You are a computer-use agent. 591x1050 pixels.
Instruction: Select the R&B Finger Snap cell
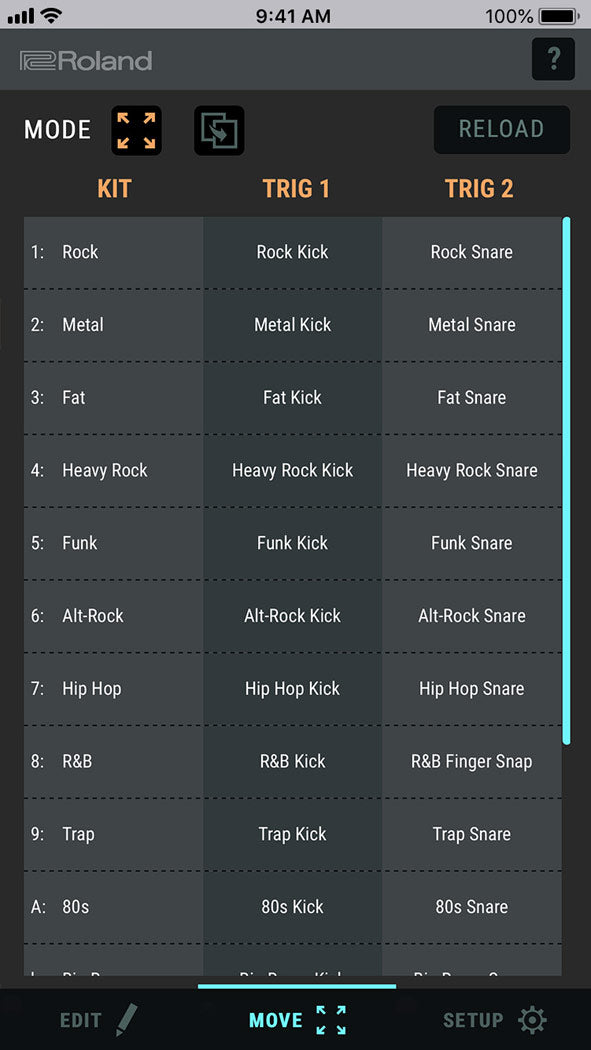[x=472, y=761]
